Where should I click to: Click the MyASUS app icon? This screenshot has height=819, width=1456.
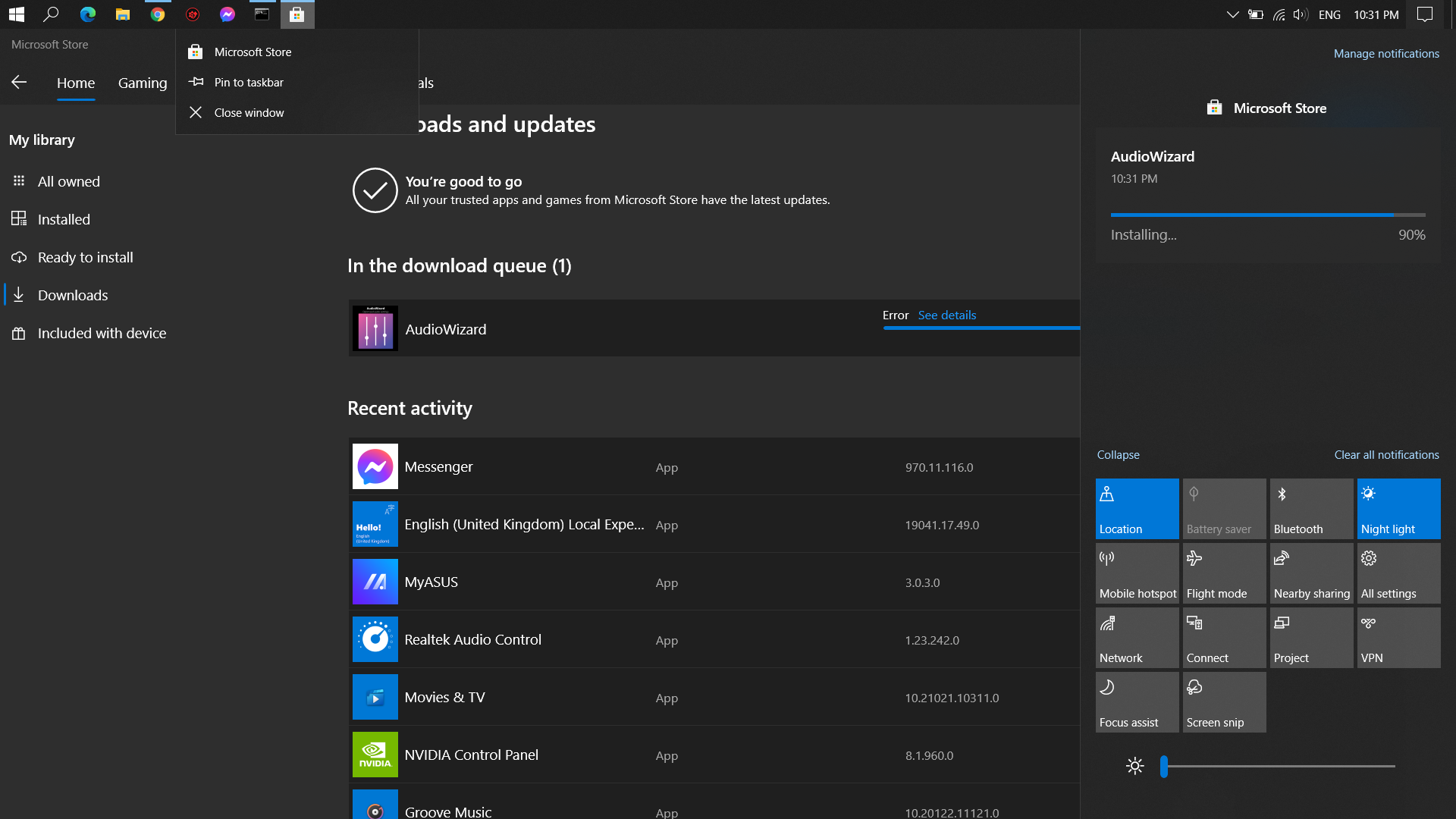click(x=375, y=582)
